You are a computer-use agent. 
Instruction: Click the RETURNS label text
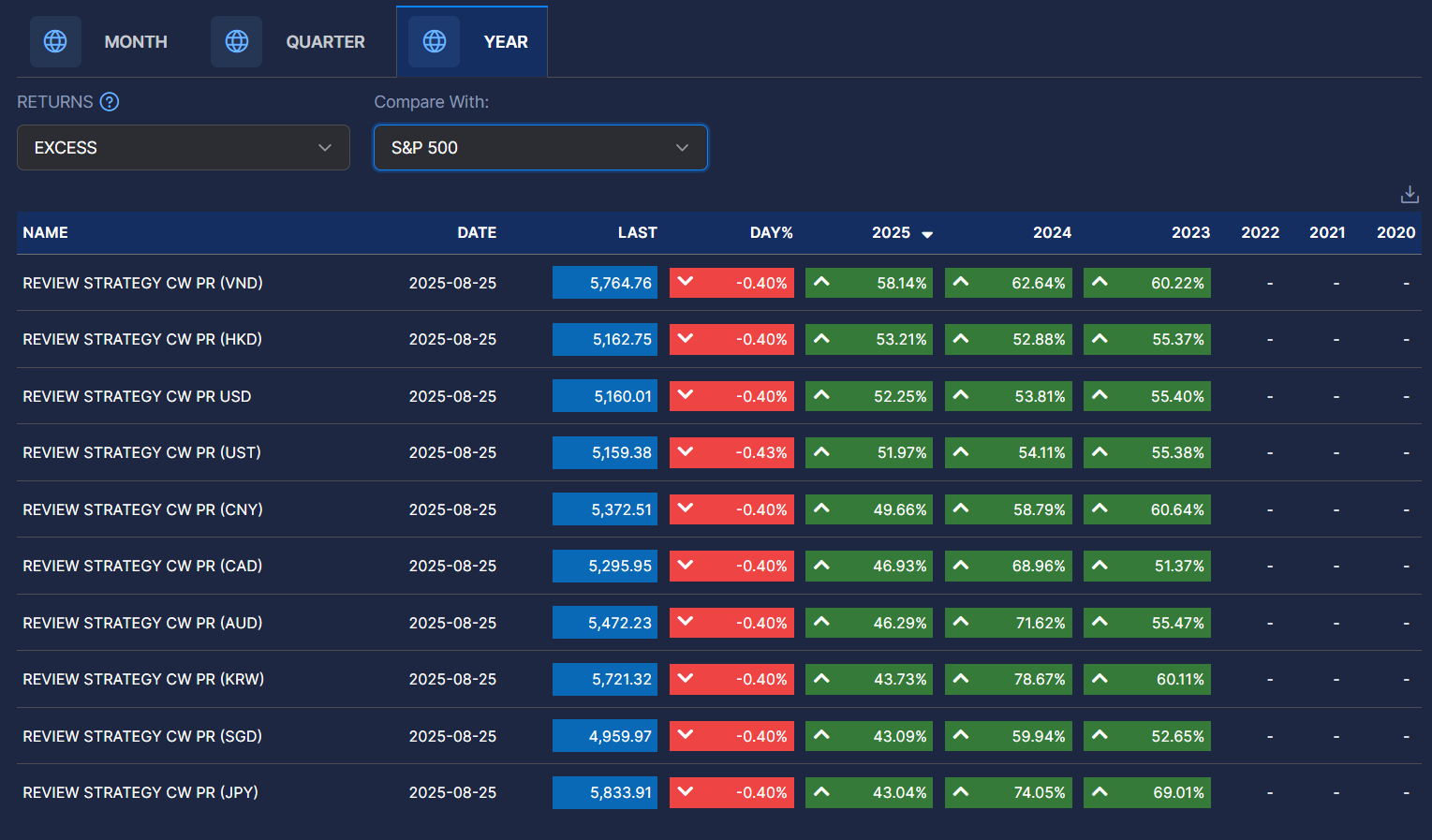[55, 102]
